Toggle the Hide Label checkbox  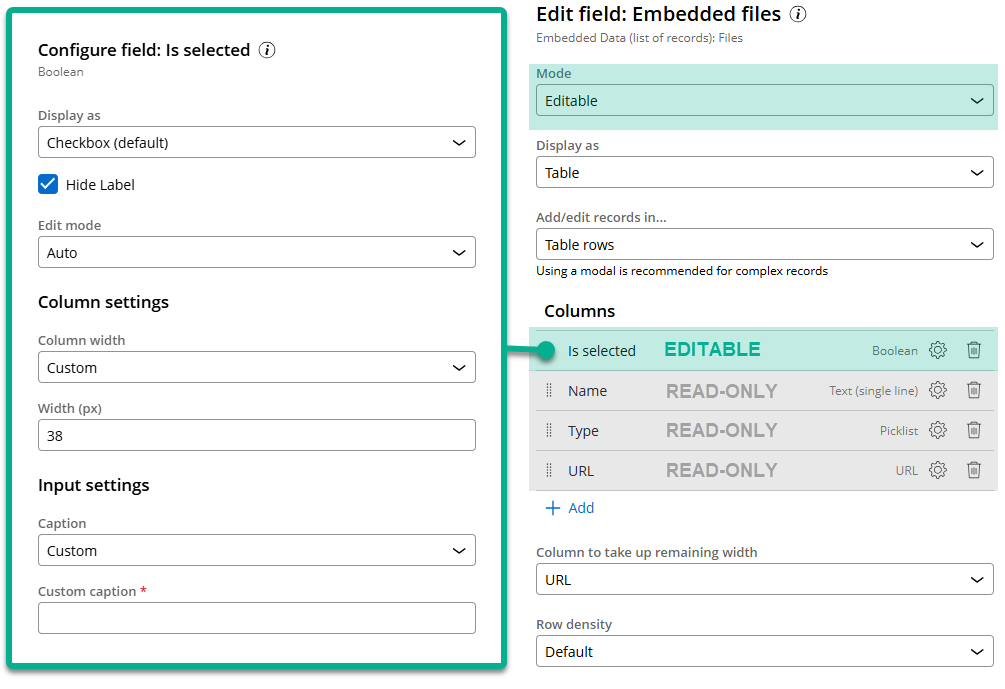48,184
